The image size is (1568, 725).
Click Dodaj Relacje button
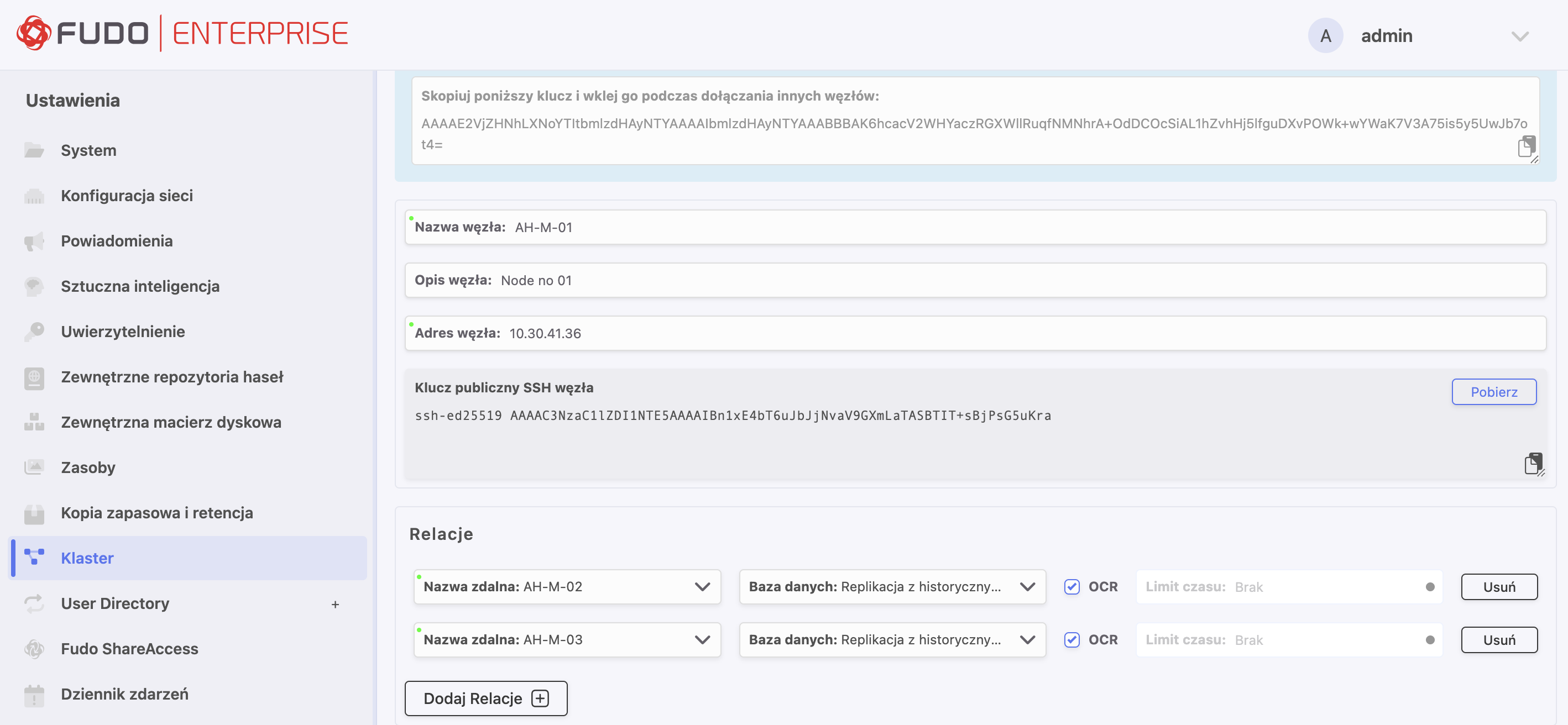click(x=486, y=698)
